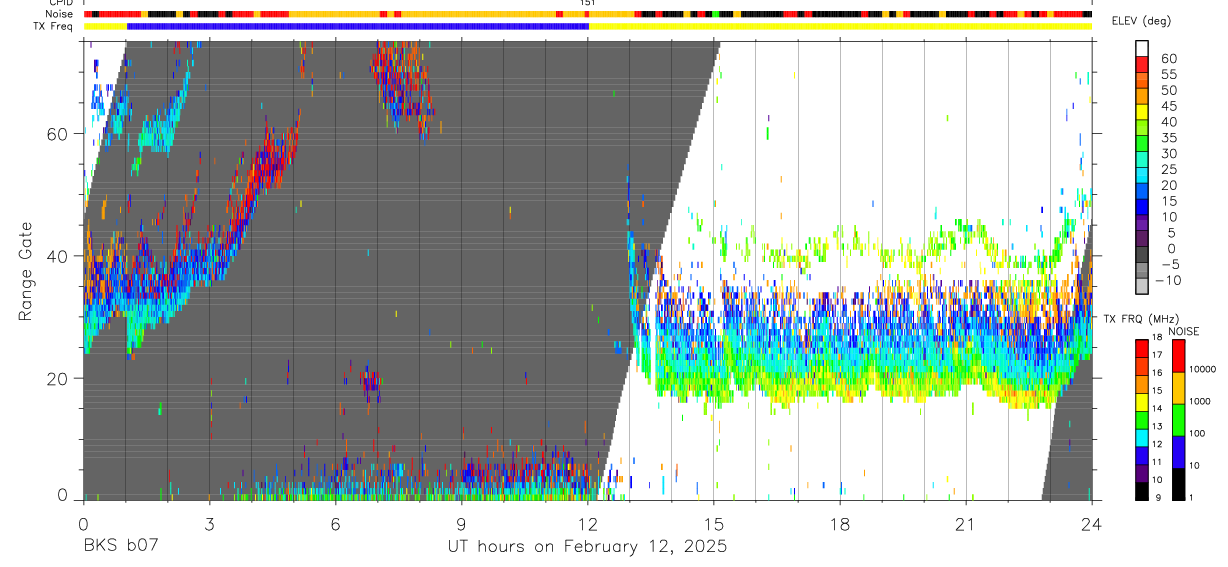The height and width of the screenshot is (567, 1228).
Task: Click the 'TX FRQ (MHz)' colorbar heading
Action: tap(1140, 319)
